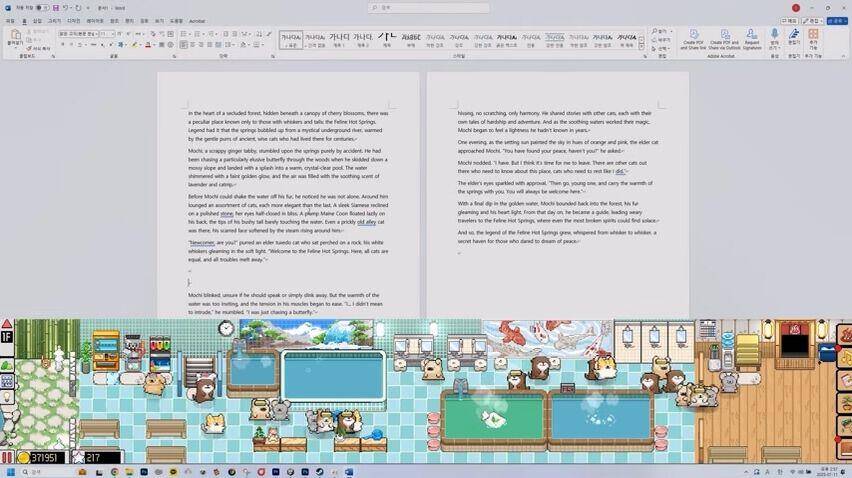Screen dimensions: 852x478
Task: Expand the styles gallery with More arrow
Action: 642,47
